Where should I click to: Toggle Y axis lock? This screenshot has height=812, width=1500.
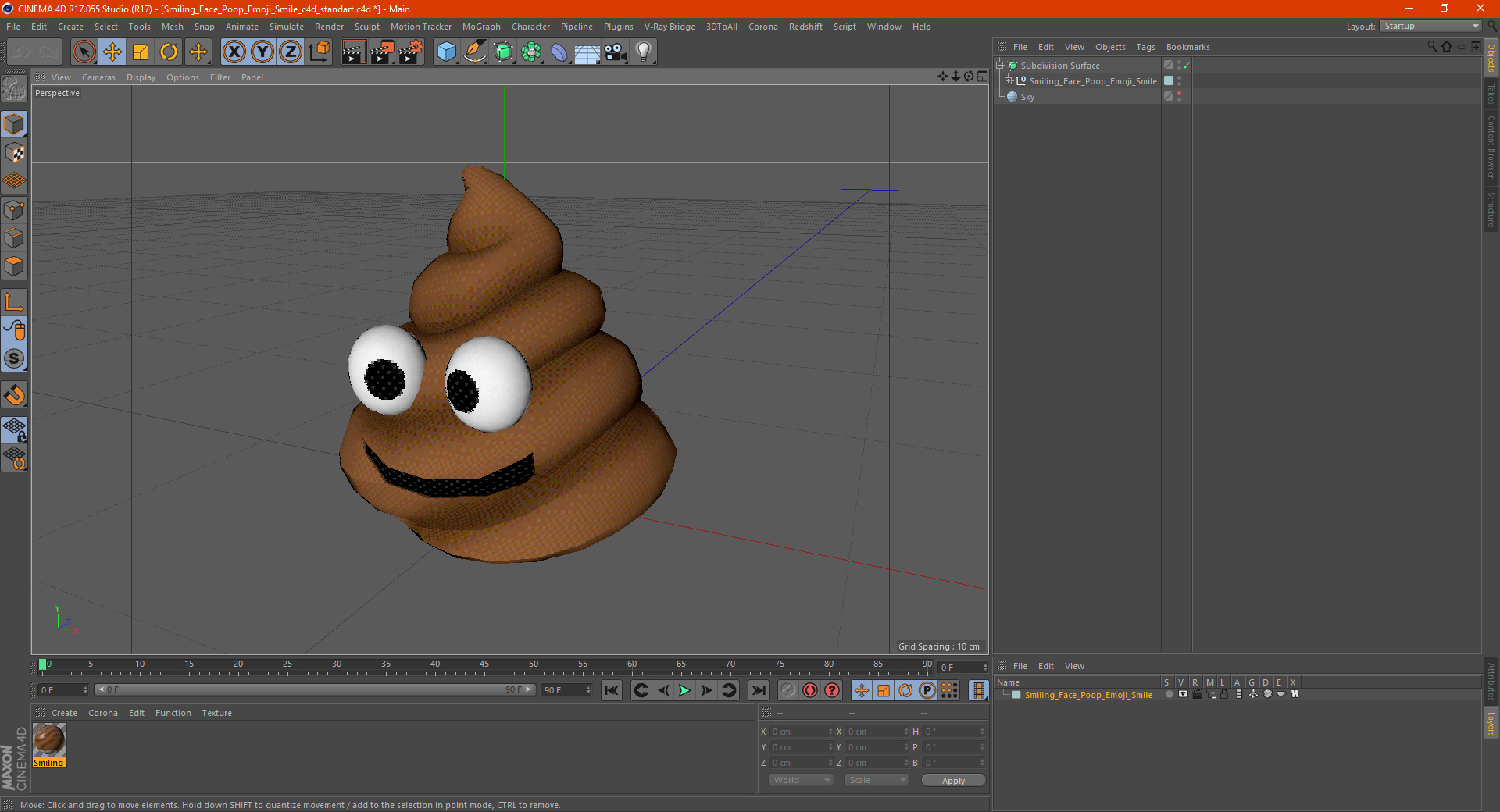point(262,52)
